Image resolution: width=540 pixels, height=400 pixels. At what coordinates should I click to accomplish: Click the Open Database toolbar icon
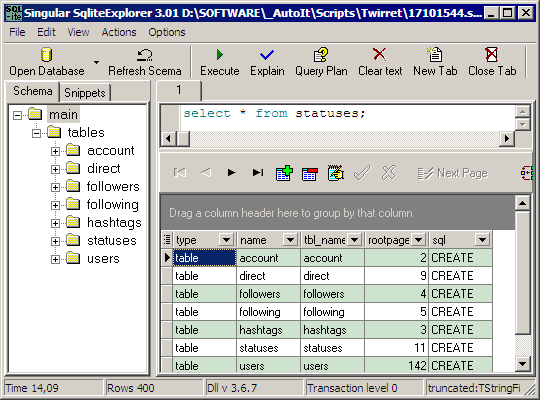coord(46,55)
